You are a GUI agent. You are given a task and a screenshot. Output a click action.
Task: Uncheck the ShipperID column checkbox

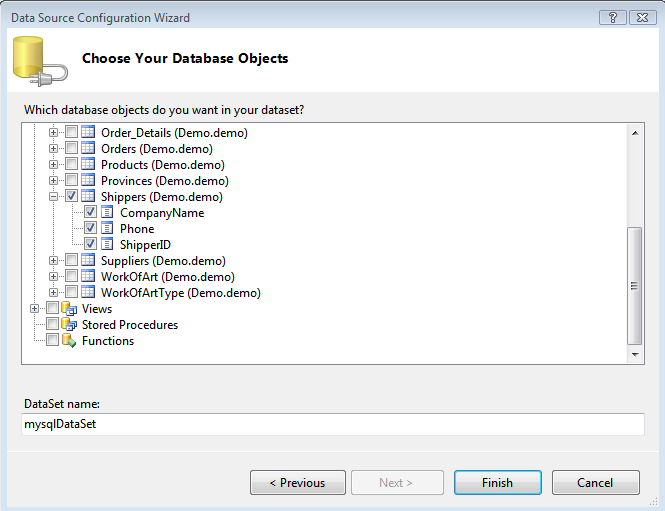(x=90, y=245)
